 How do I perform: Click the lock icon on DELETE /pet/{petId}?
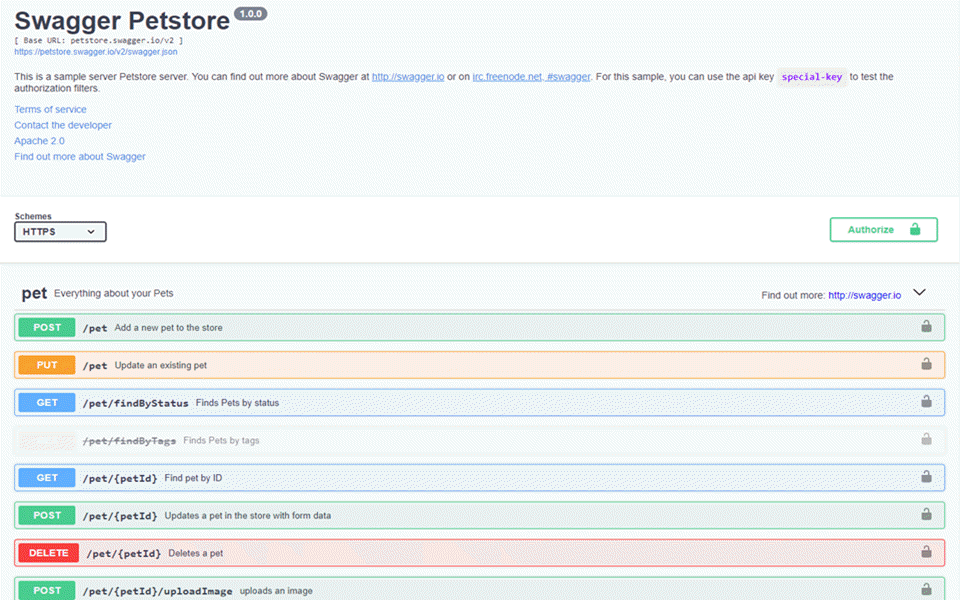[x=925, y=552]
